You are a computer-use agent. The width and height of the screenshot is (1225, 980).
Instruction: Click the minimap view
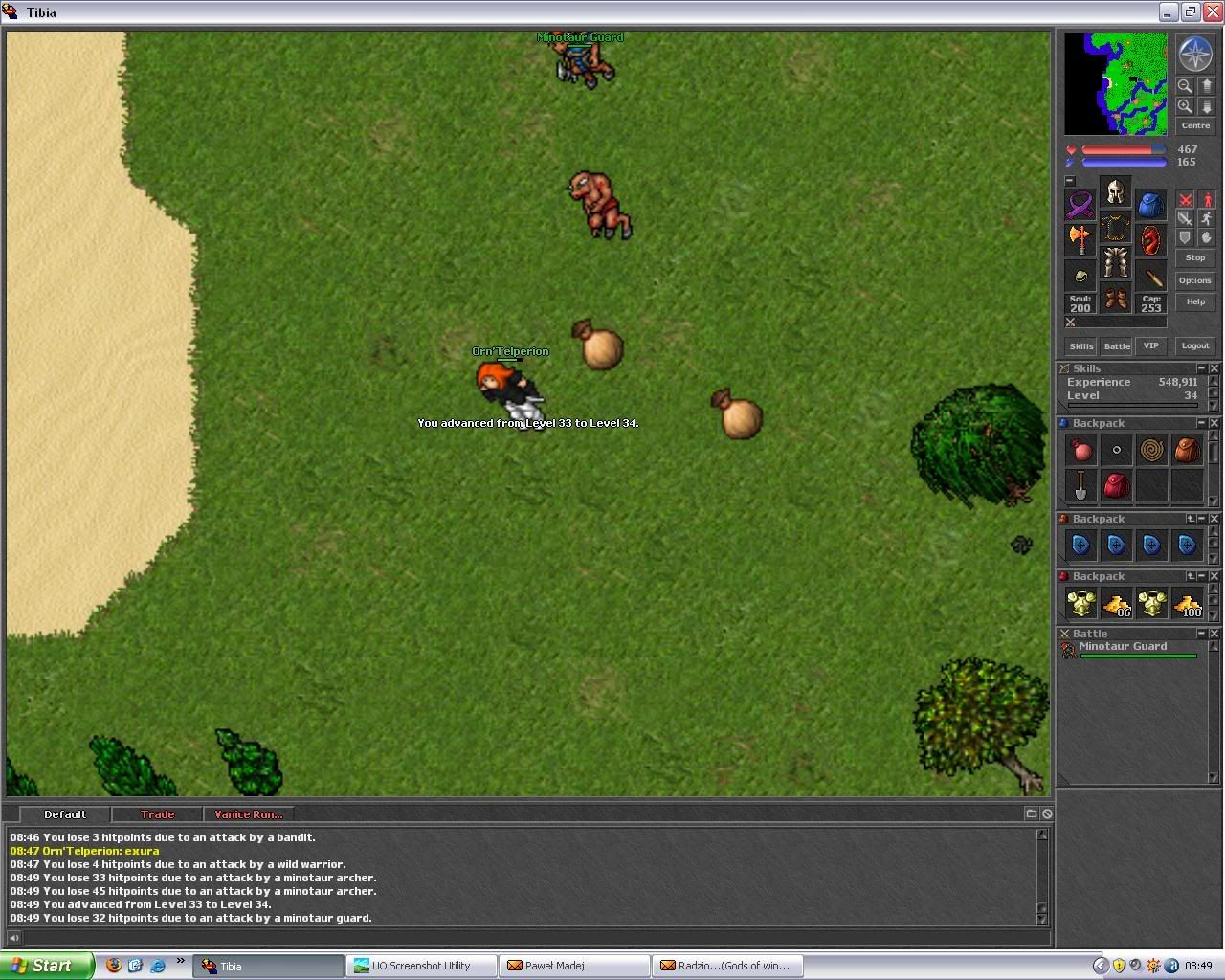[1116, 83]
